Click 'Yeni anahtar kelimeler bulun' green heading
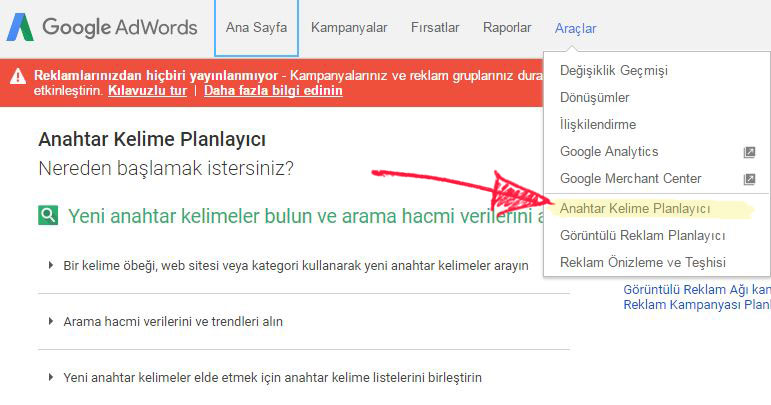Screen dimensions: 771x405 pyautogui.click(x=306, y=216)
